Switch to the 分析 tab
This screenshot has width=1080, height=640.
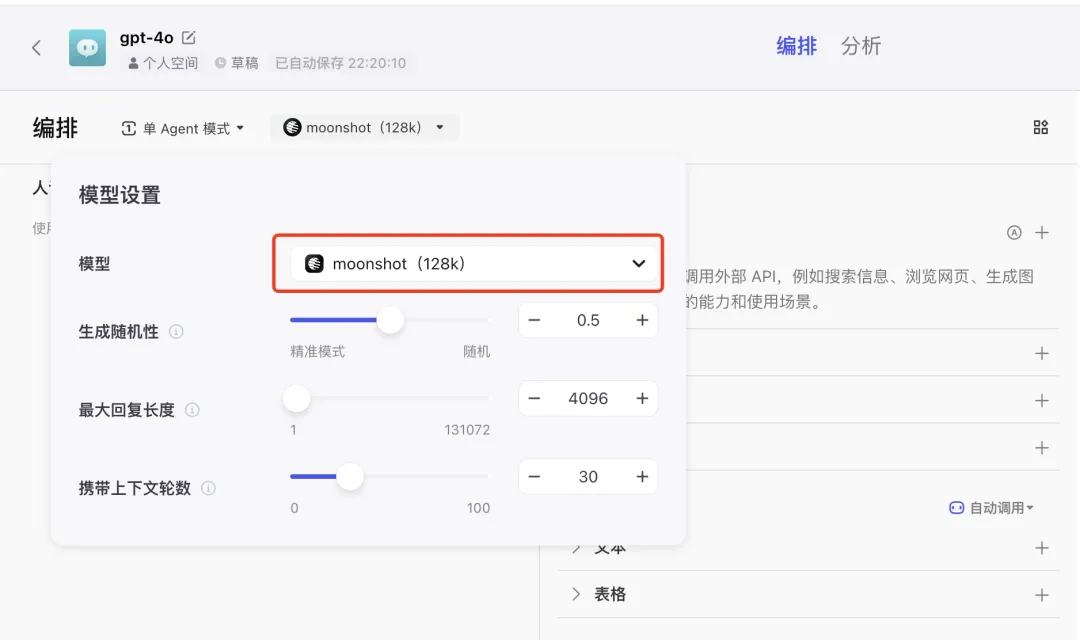(861, 46)
